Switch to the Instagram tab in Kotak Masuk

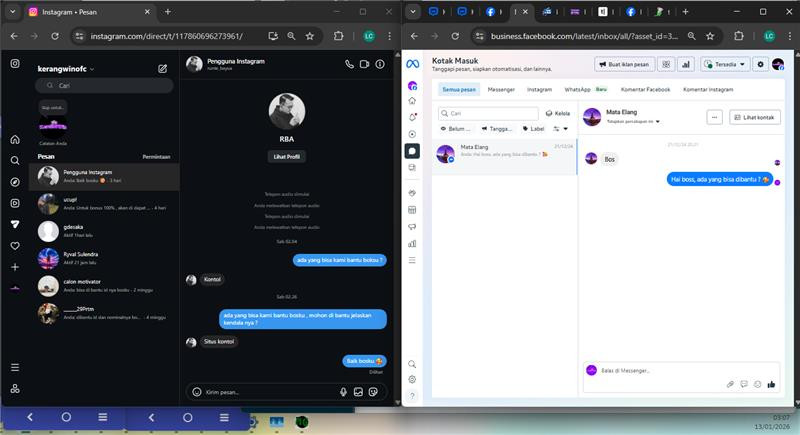[x=539, y=89]
